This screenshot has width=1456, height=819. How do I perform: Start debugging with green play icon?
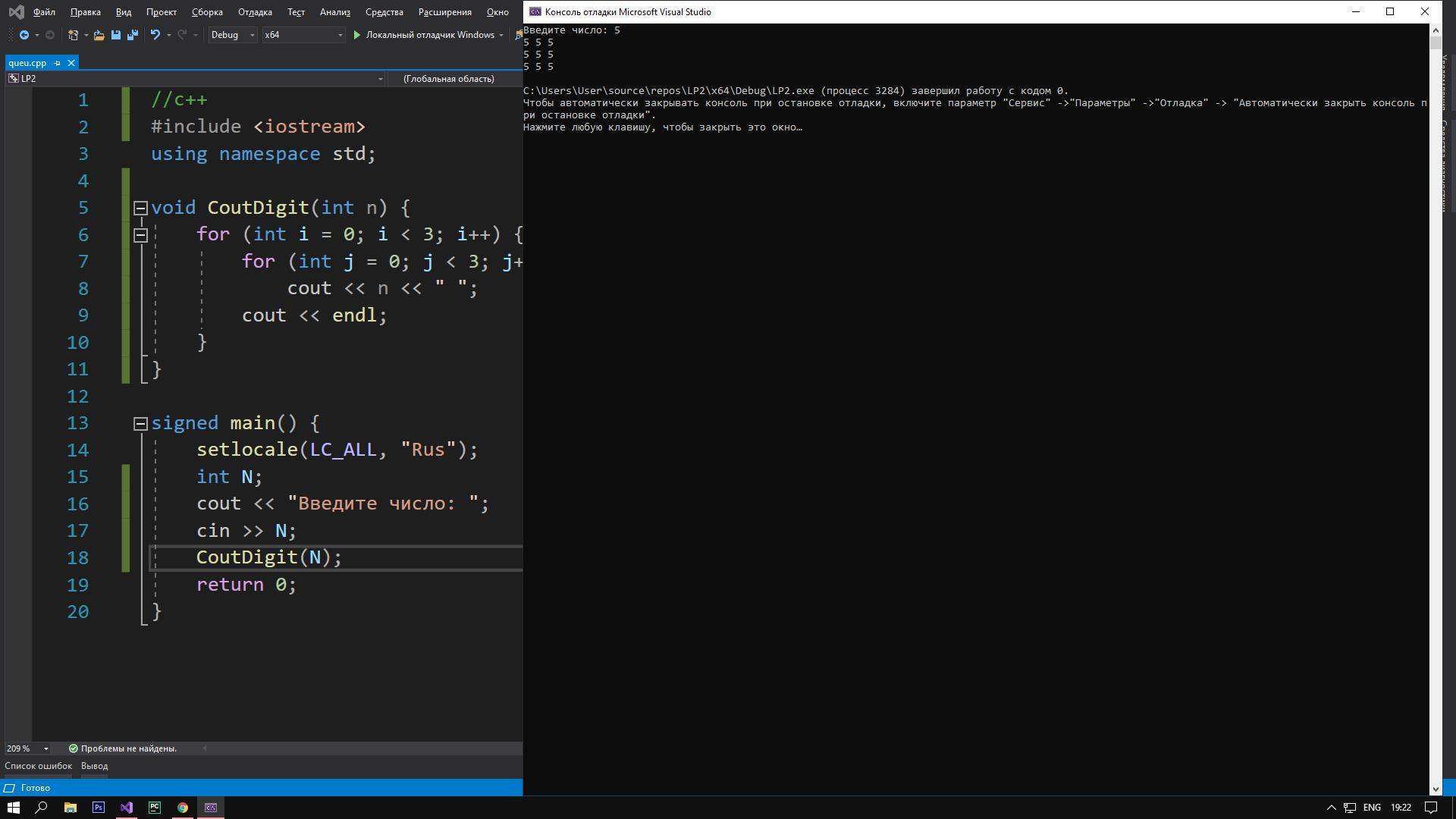point(357,35)
